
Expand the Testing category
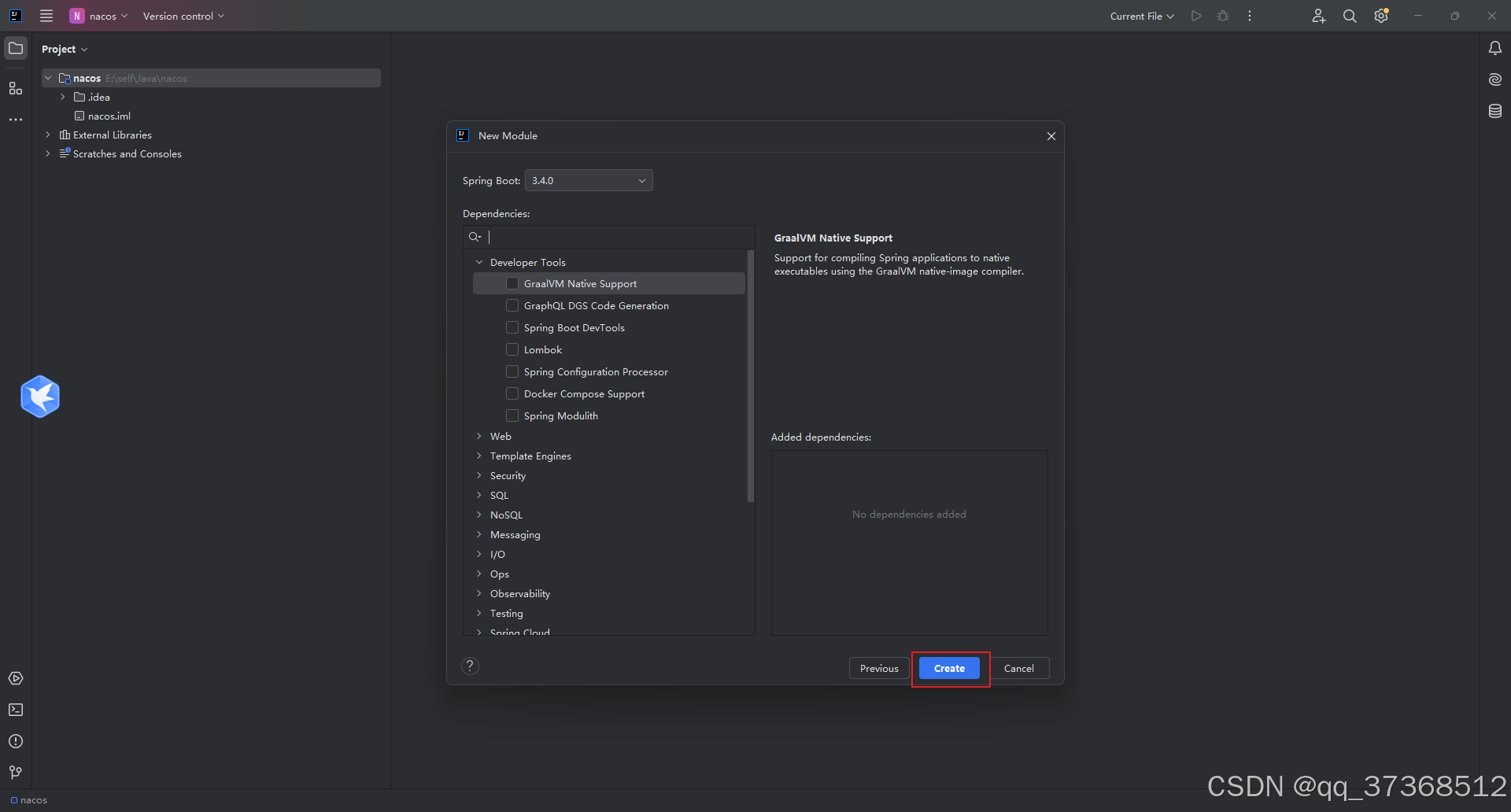pos(479,613)
